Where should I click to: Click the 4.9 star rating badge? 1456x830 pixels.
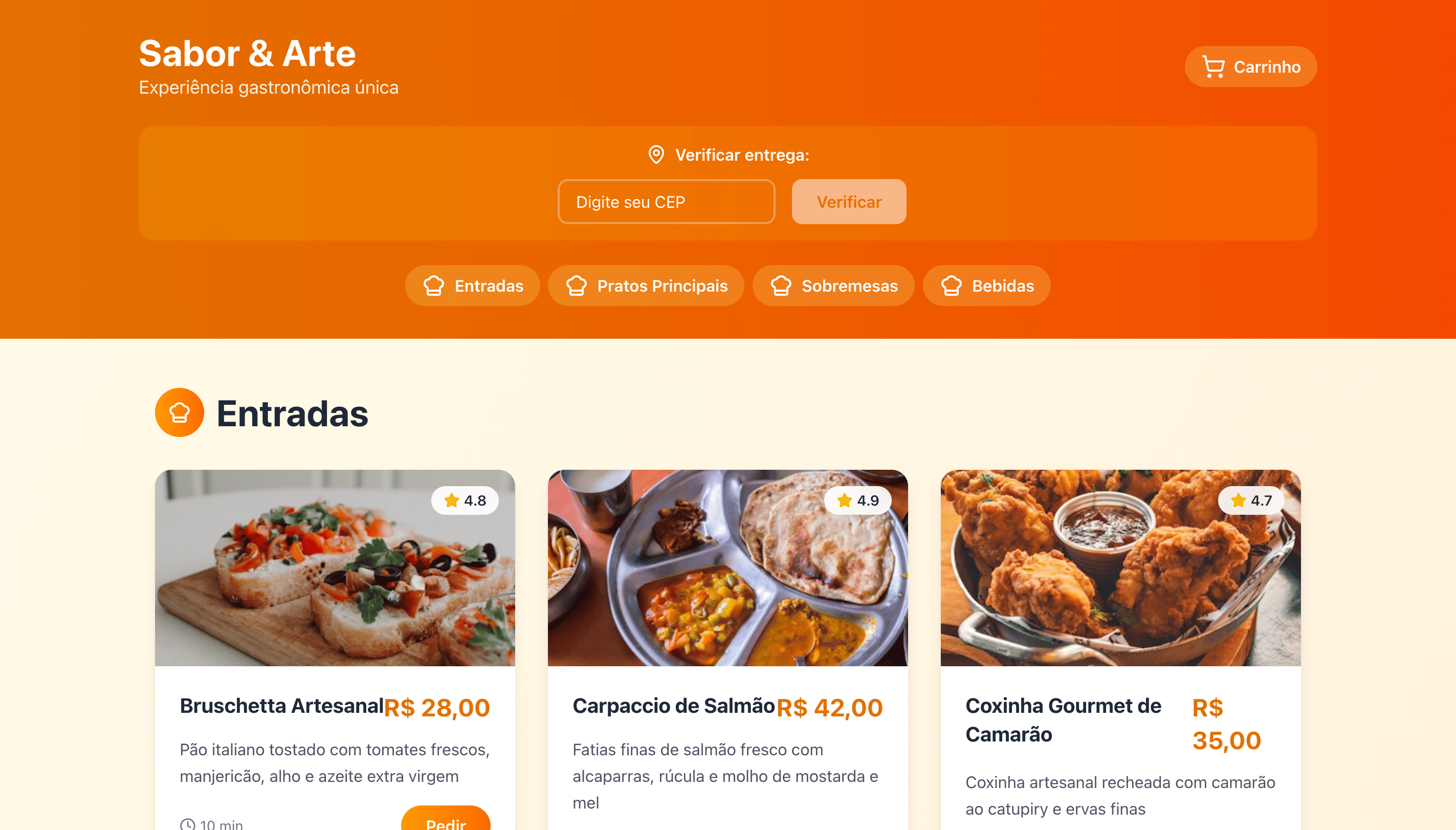pyautogui.click(x=857, y=500)
